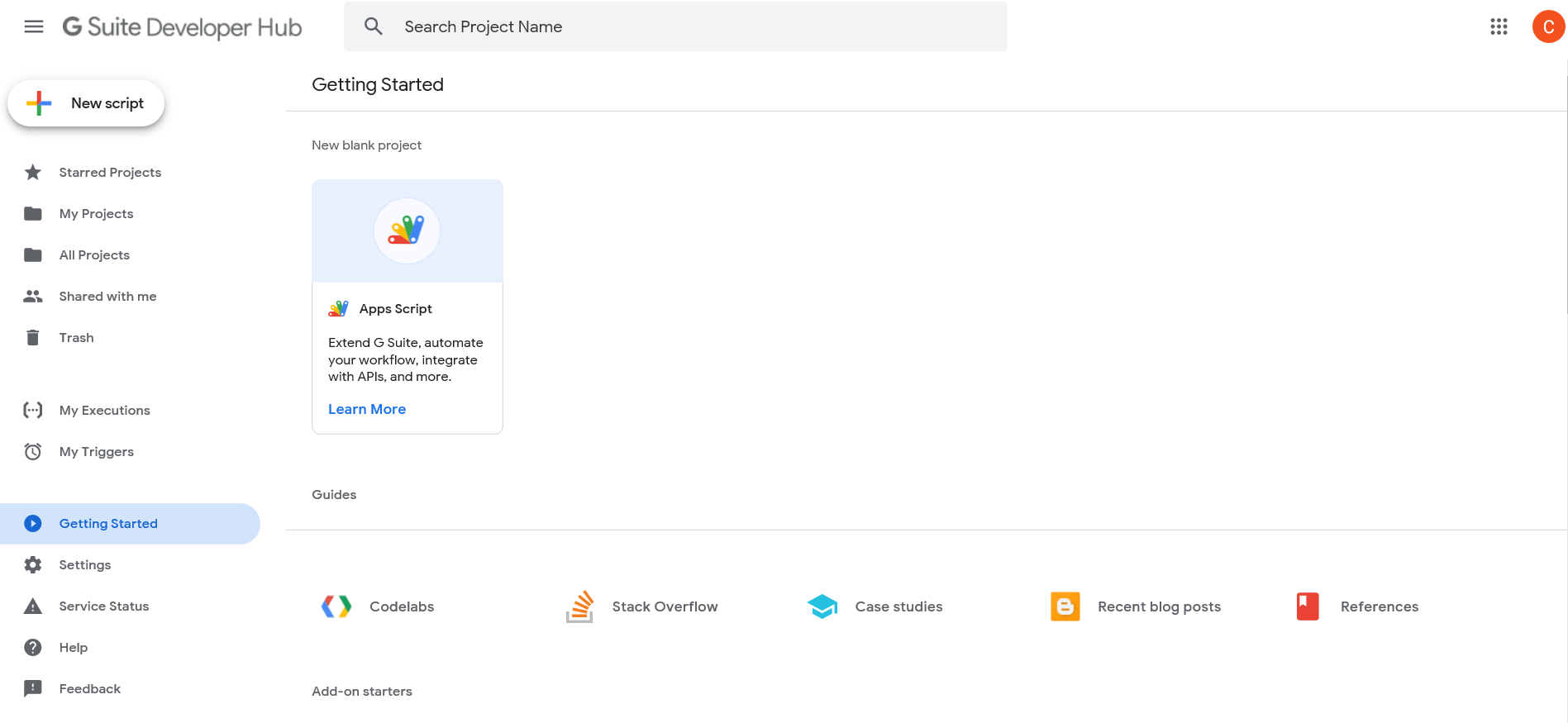
Task: Open the Google apps grid
Action: click(1499, 26)
